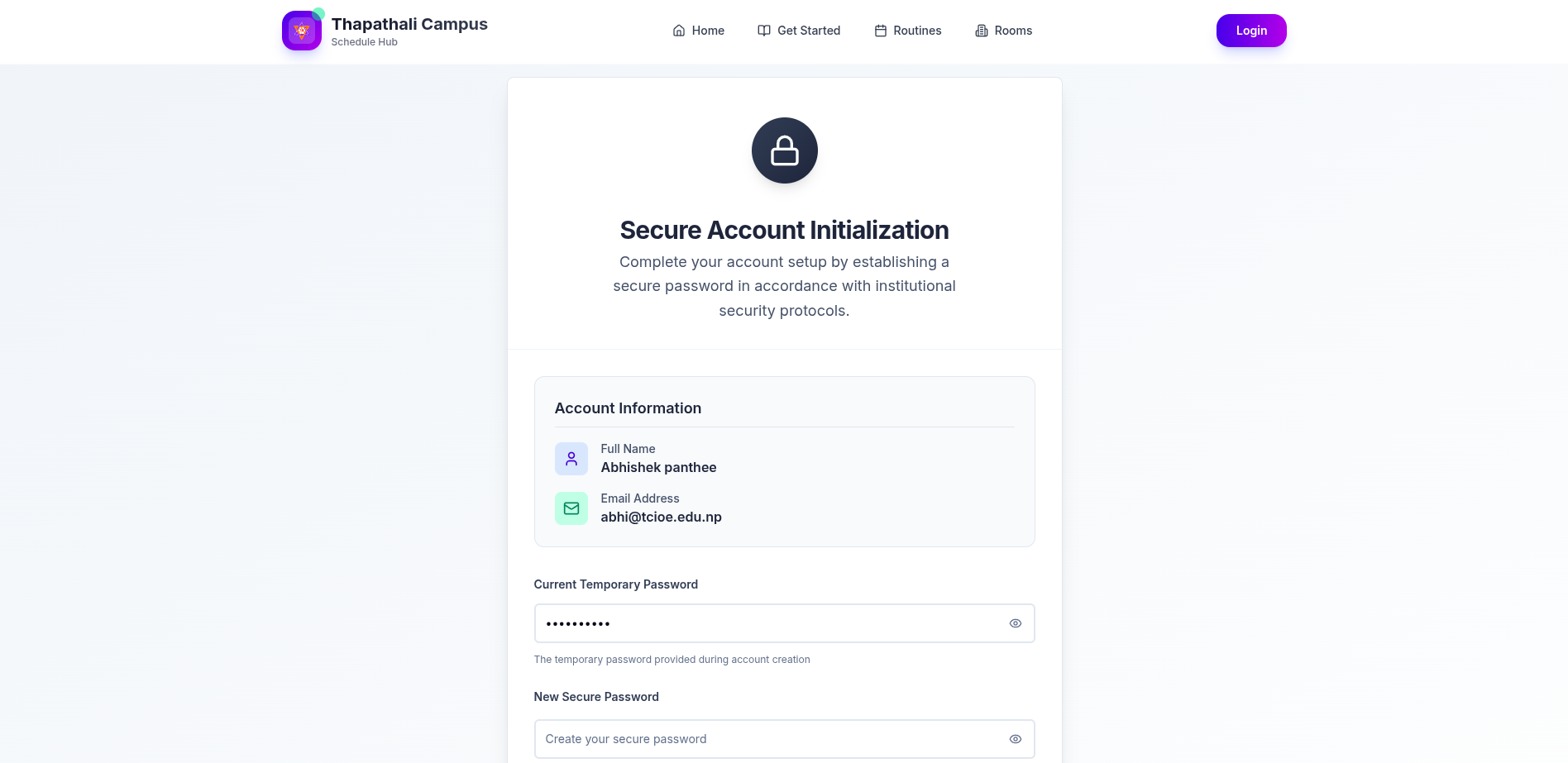Toggle visibility of New Secure Password
This screenshot has width=1568, height=763.
[1016, 739]
